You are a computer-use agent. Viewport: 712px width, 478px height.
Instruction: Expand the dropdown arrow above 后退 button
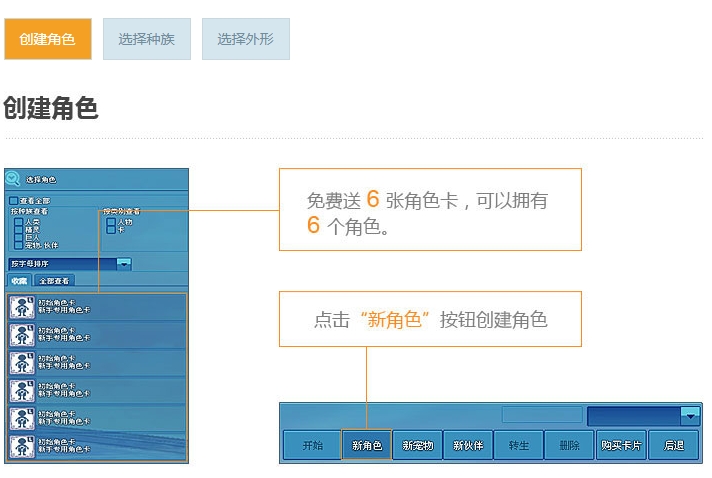(689, 415)
